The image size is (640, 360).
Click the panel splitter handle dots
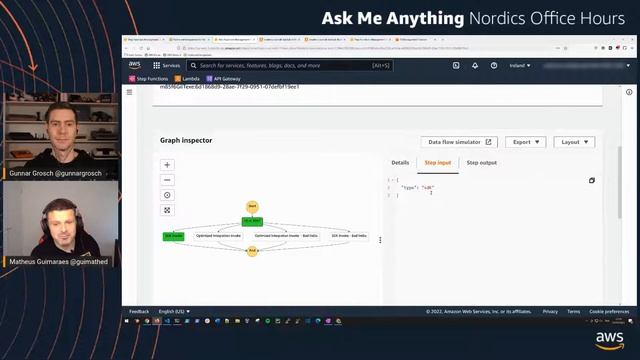click(380, 240)
